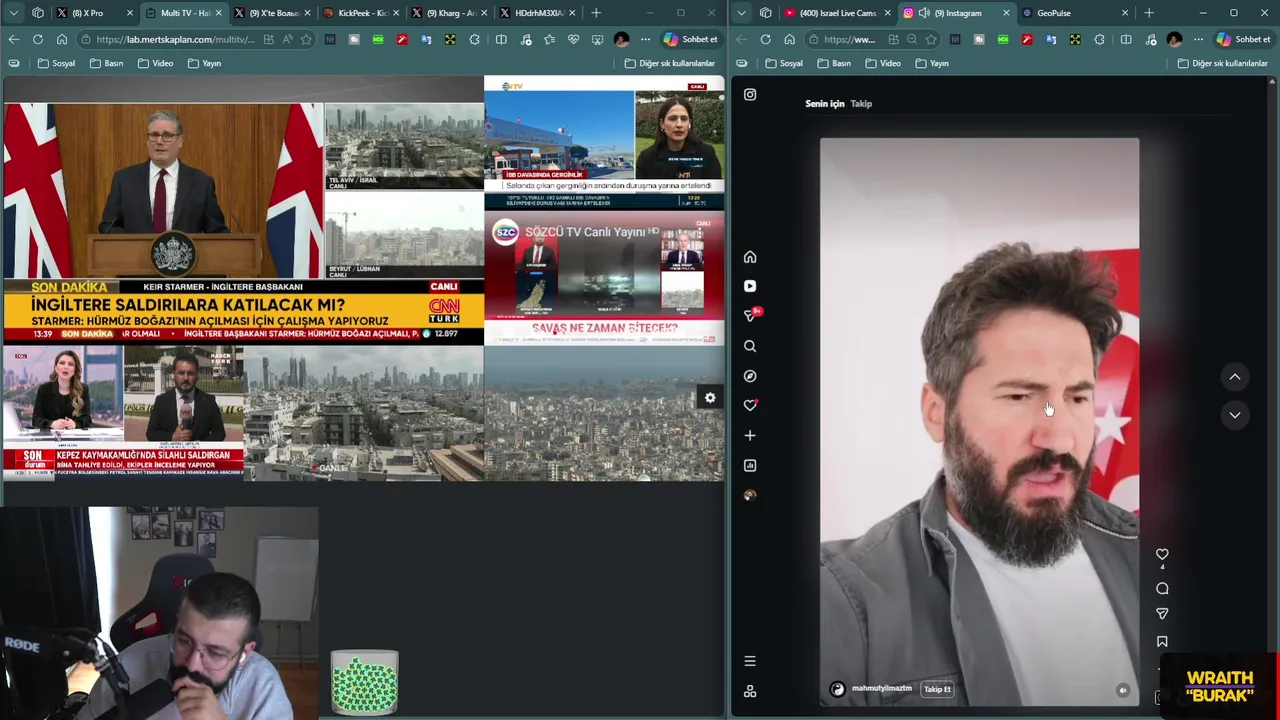Open Explore compass icon in Instagram
Screen dimensions: 1280x720
(750, 376)
